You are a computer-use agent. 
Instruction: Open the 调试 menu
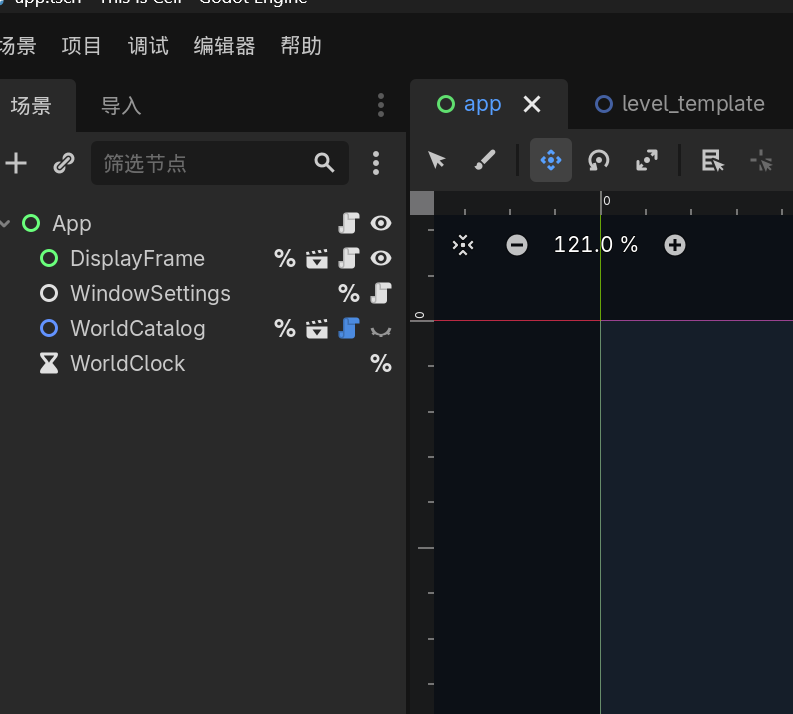[148, 46]
